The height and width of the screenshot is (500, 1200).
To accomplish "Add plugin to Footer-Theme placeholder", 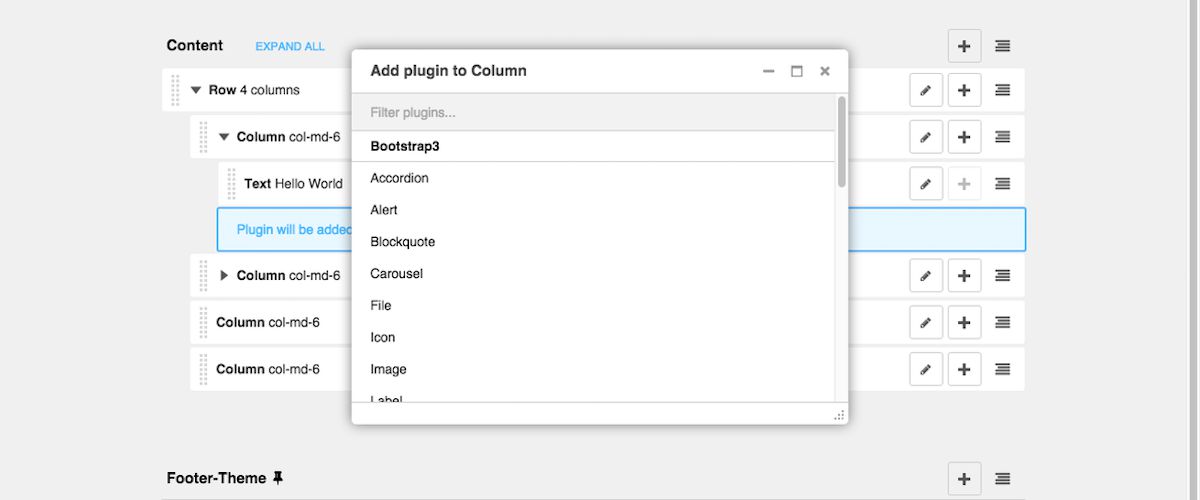I will coord(964,479).
